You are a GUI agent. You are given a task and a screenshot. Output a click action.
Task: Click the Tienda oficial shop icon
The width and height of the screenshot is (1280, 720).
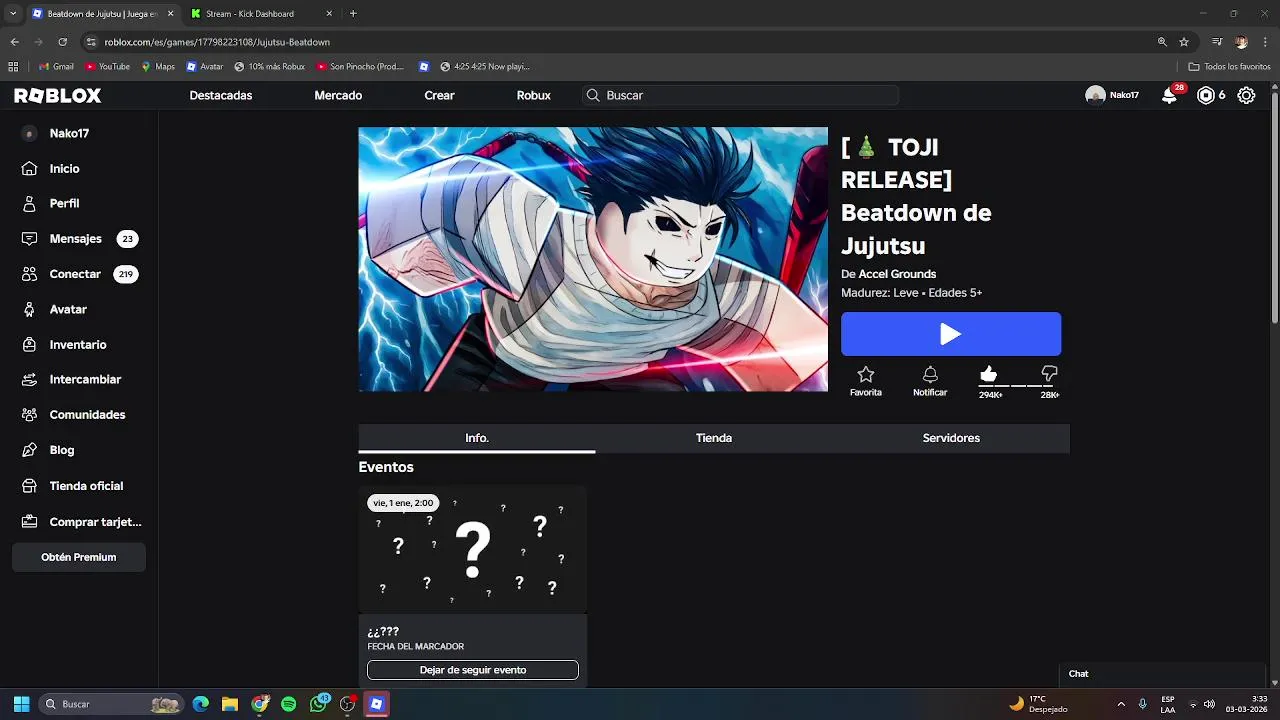coord(30,486)
